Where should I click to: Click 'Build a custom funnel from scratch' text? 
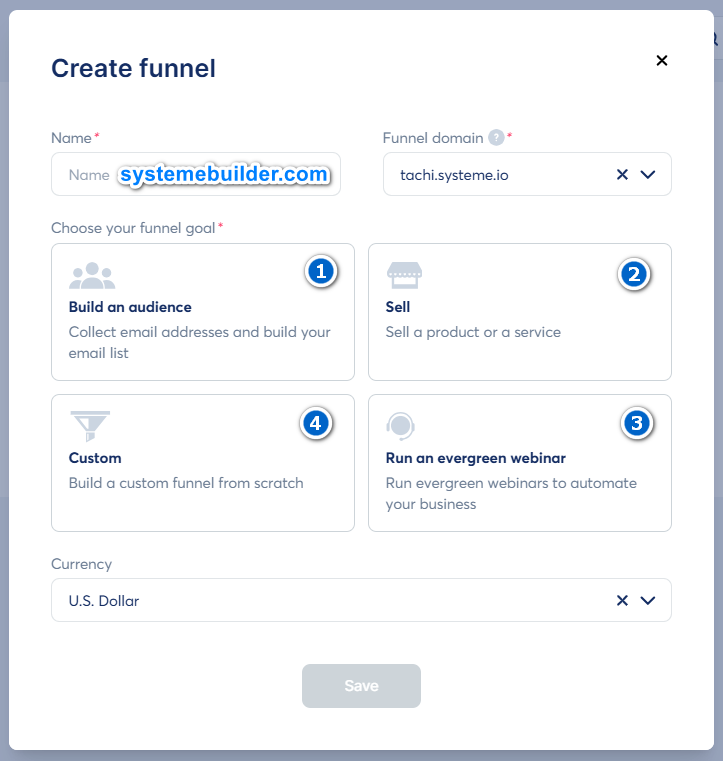(x=186, y=483)
